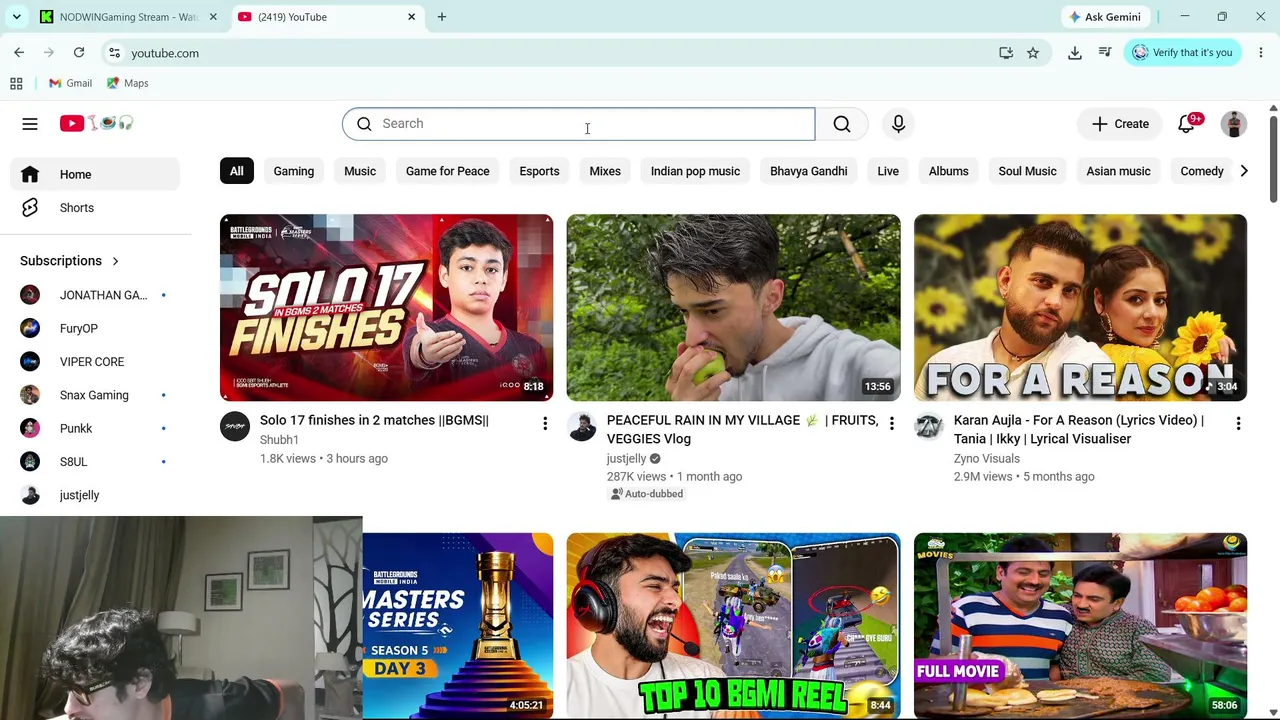Open the Full Movie video thumbnail
1280x720 pixels.
(x=1080, y=626)
